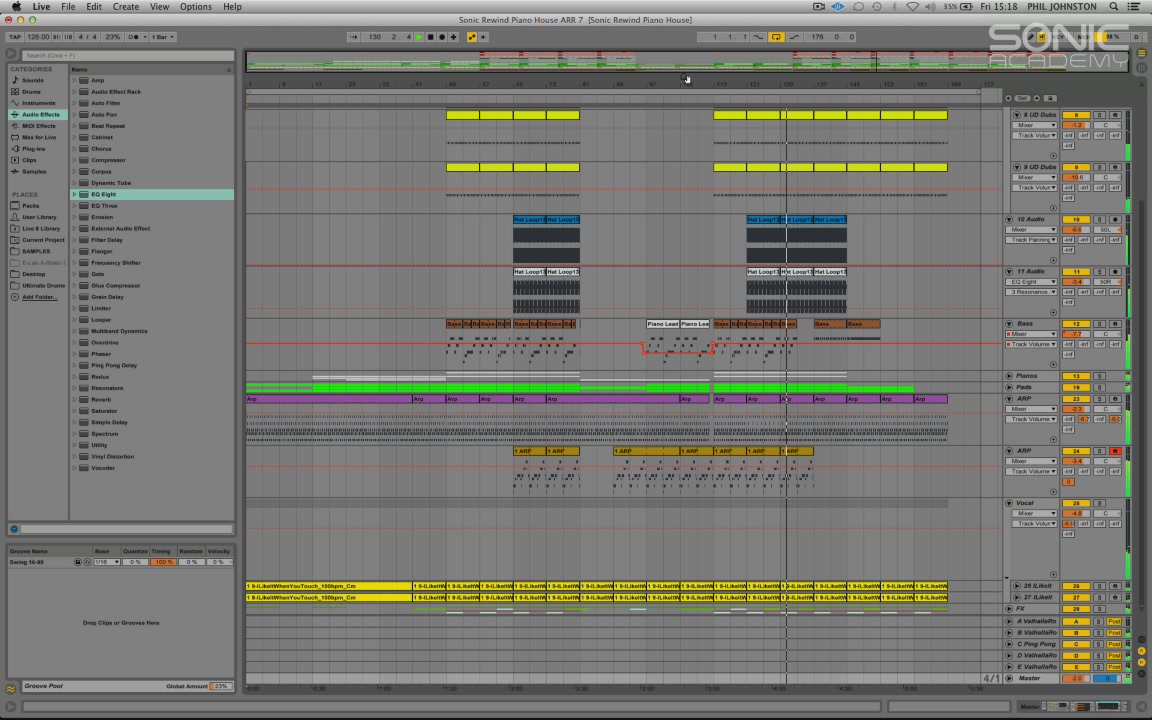Image resolution: width=1152 pixels, height=720 pixels.
Task: Open the File menu
Action: coord(68,7)
